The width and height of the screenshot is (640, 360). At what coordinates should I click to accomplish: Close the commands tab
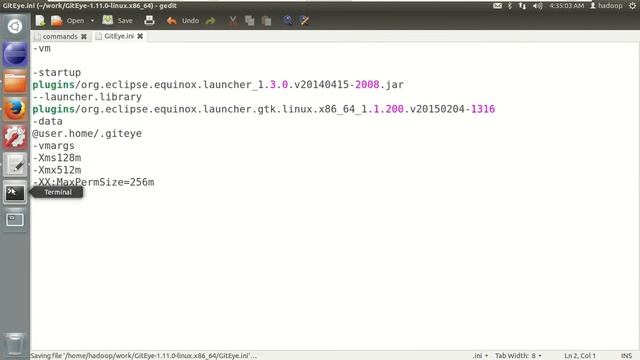tap(84, 36)
